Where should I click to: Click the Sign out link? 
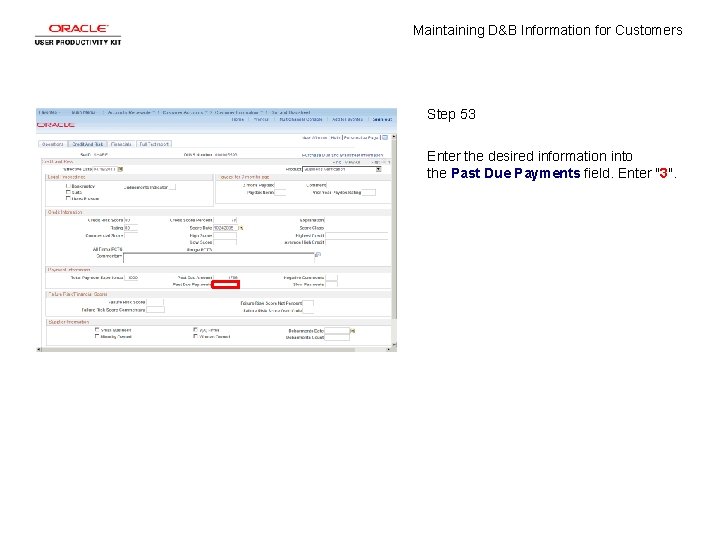point(382,119)
